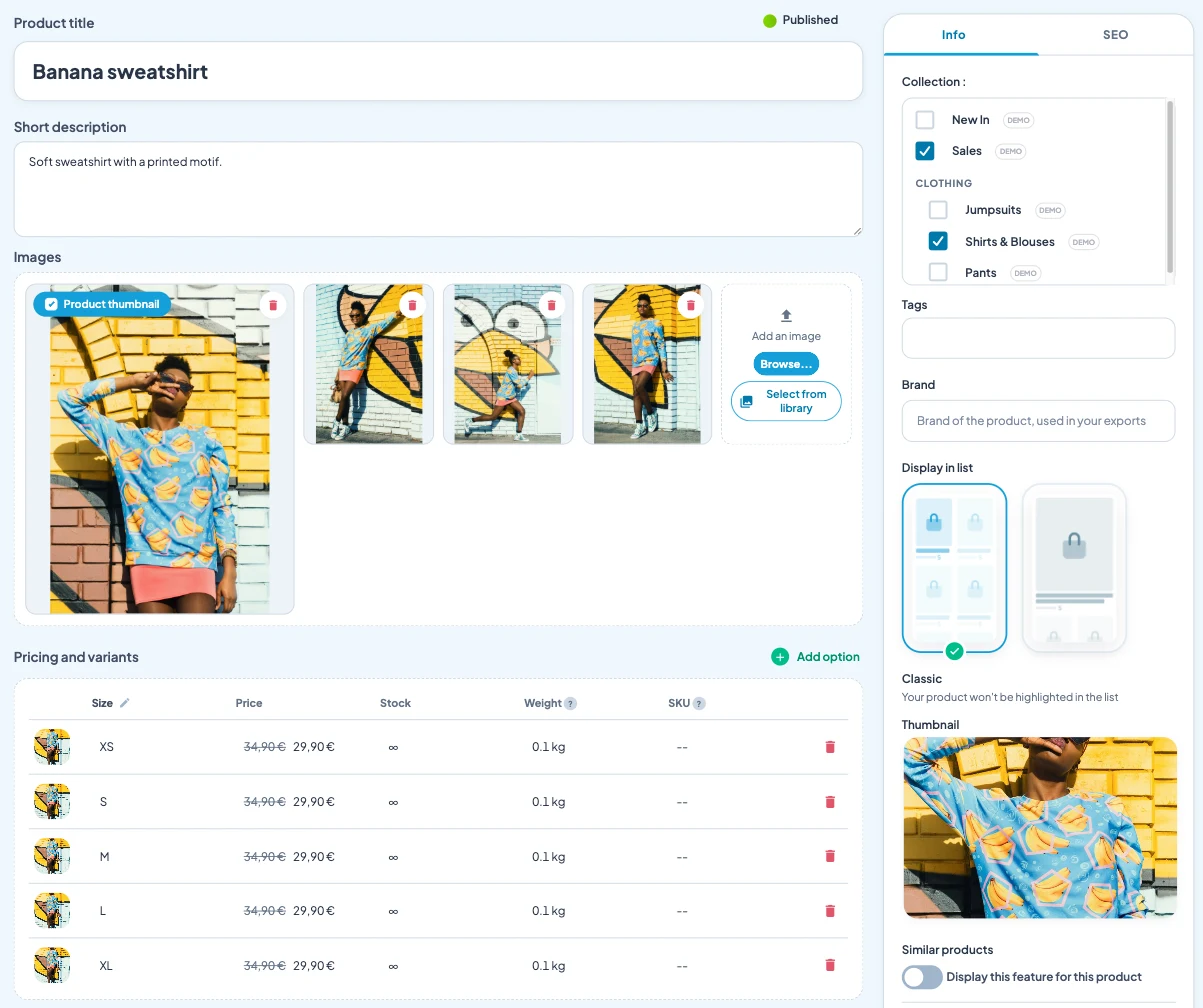The width and height of the screenshot is (1203, 1008).
Task: Open the SKU help question mark
Action: (x=699, y=703)
